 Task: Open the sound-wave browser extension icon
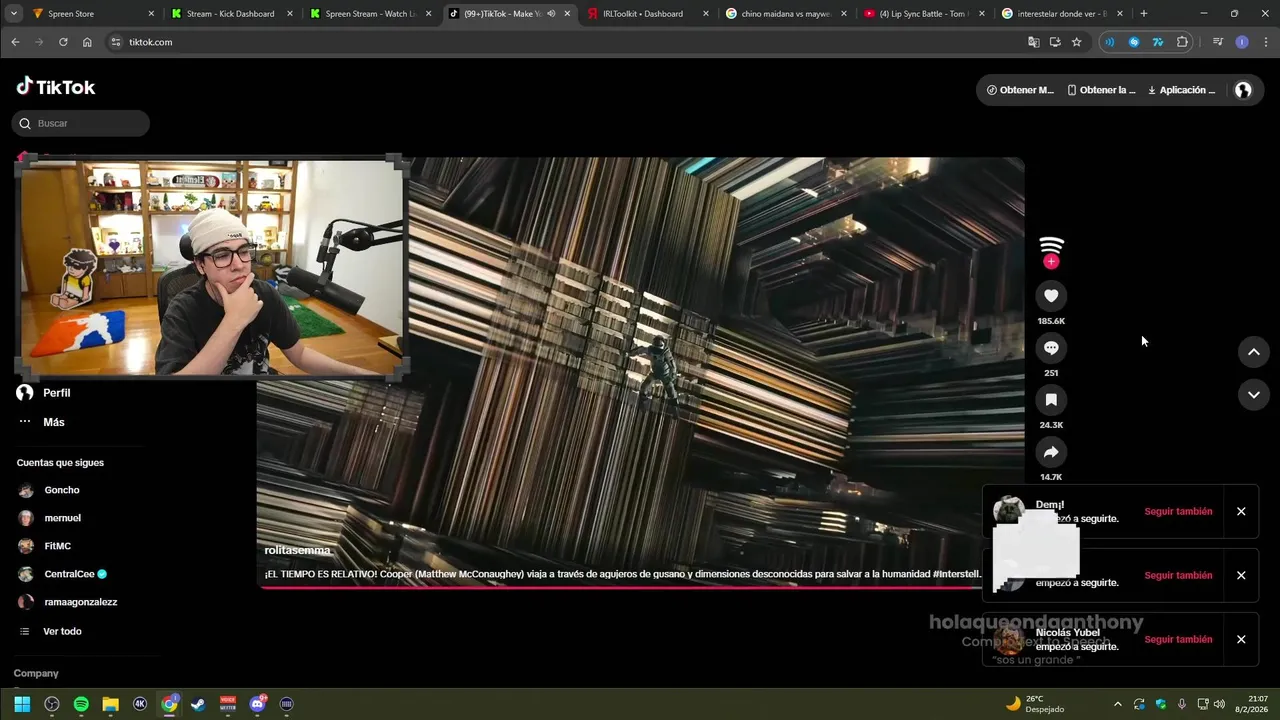pos(1109,42)
